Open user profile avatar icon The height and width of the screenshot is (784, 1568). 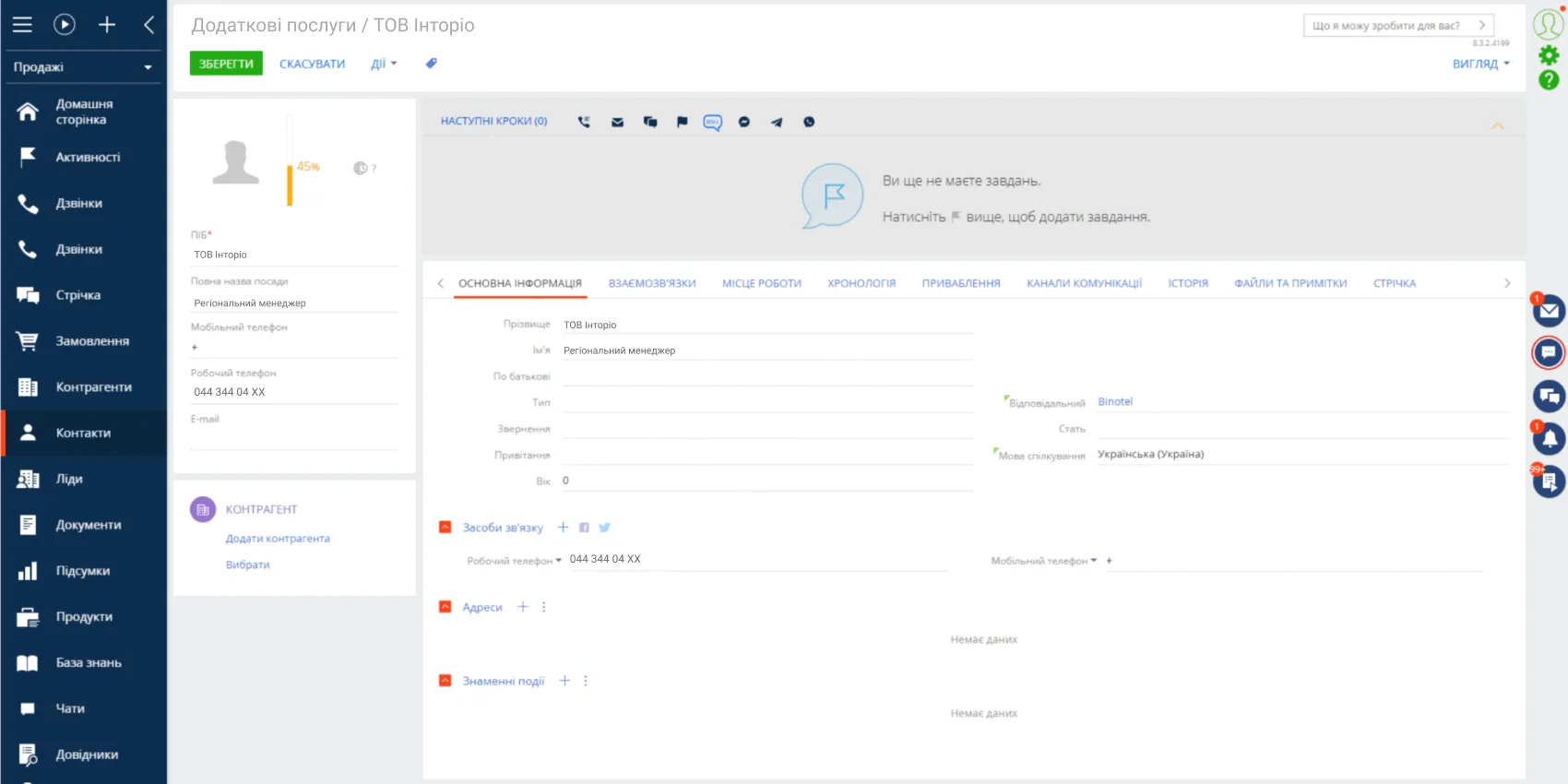coord(1549,24)
